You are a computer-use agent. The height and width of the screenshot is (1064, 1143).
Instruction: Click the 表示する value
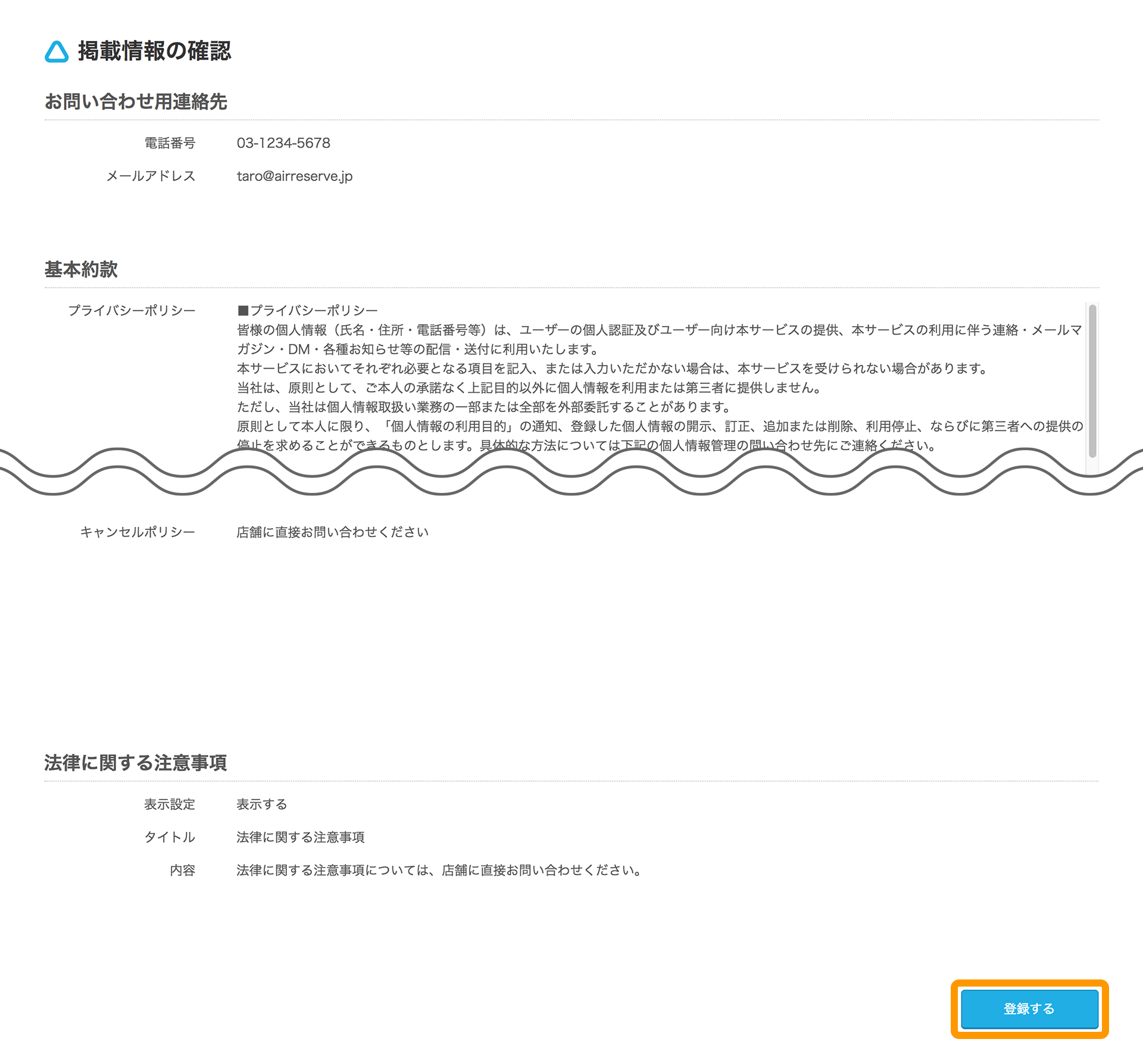pyautogui.click(x=262, y=804)
